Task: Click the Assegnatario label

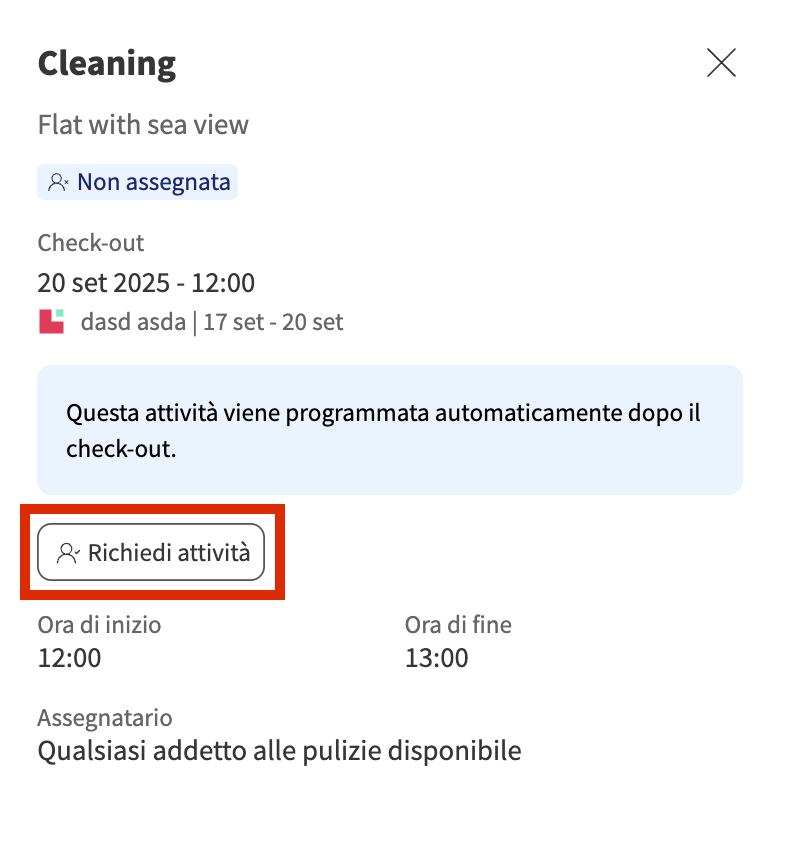Action: tap(105, 717)
